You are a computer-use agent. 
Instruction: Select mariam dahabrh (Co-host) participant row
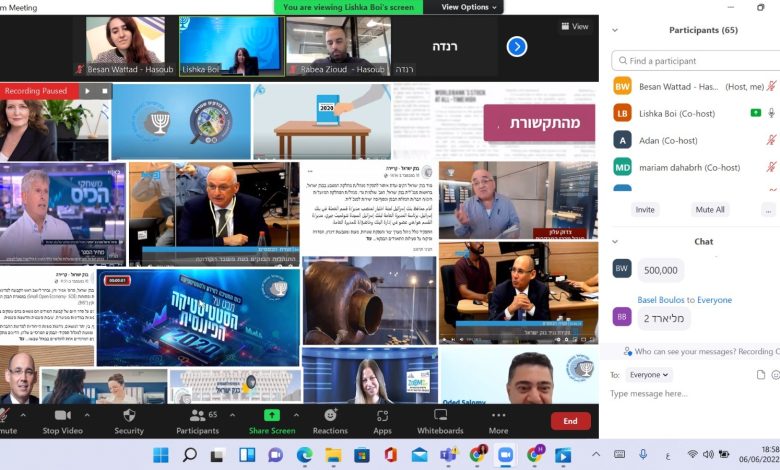[x=695, y=167]
